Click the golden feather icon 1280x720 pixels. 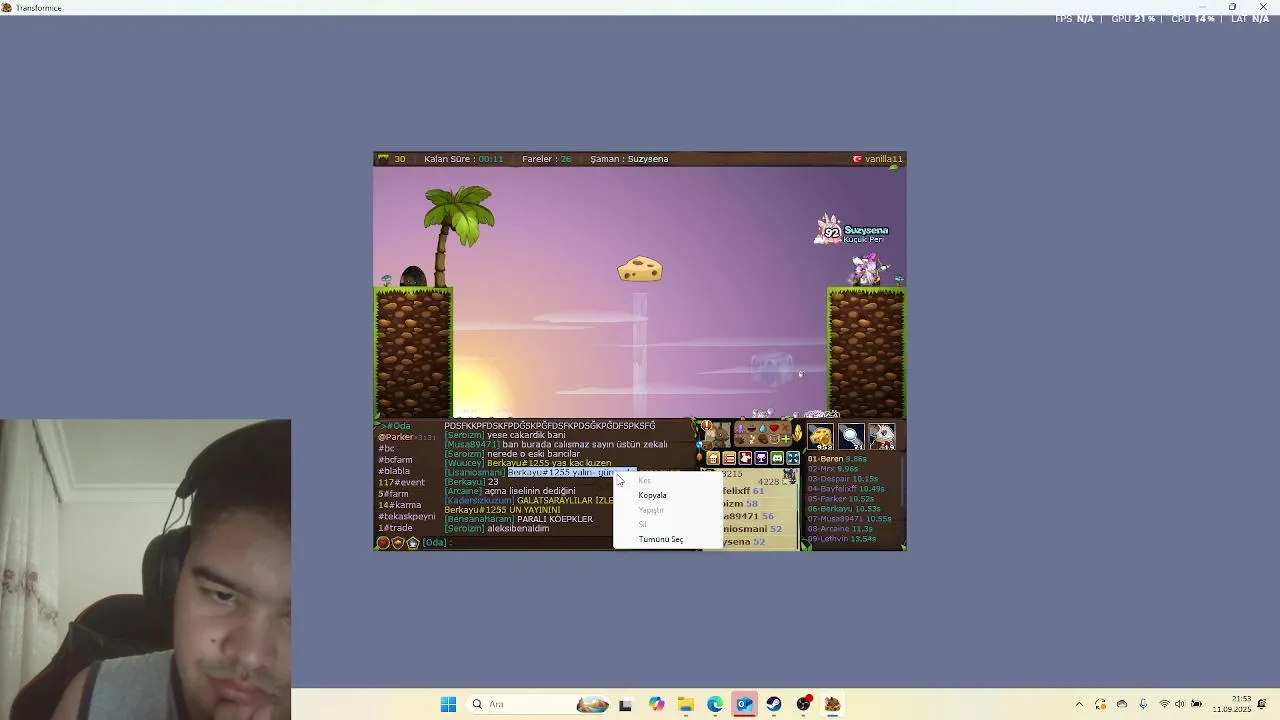coord(797,433)
